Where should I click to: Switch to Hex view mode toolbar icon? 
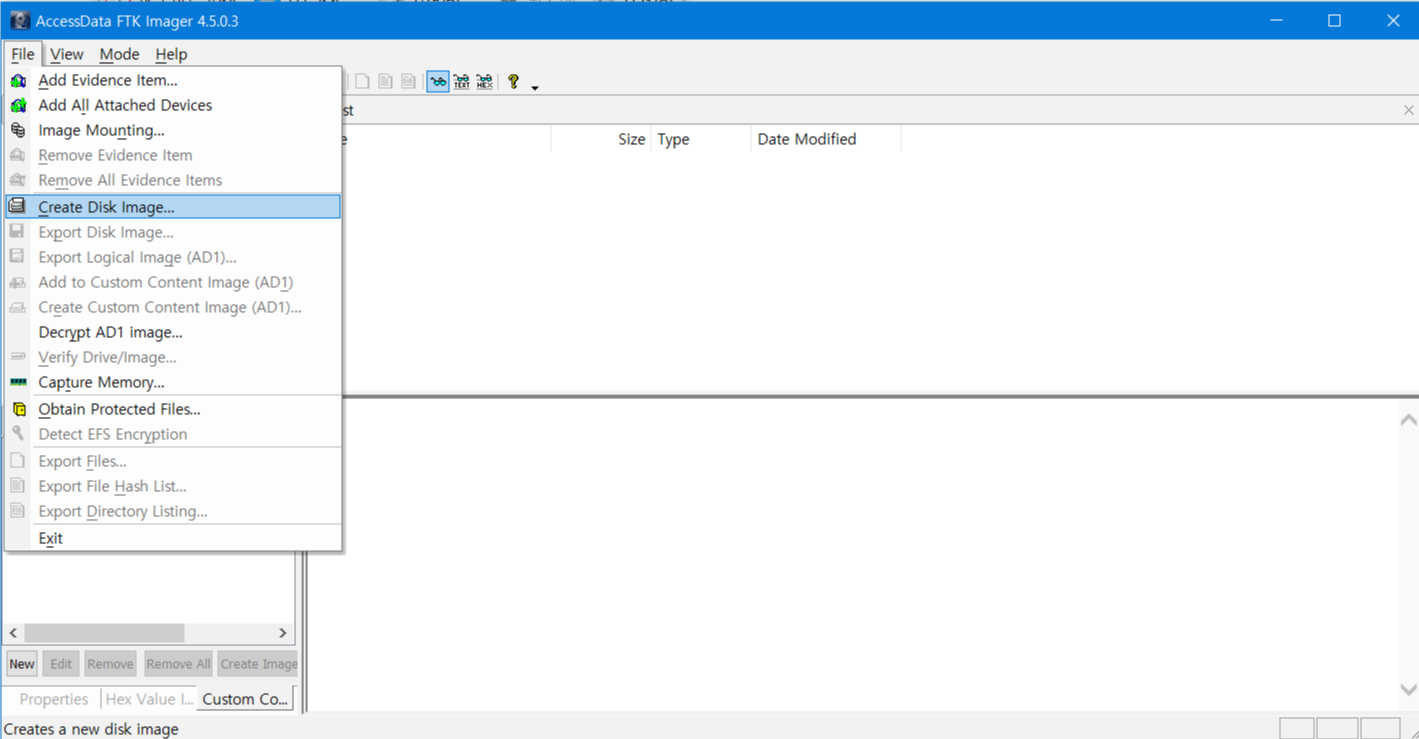tap(484, 82)
